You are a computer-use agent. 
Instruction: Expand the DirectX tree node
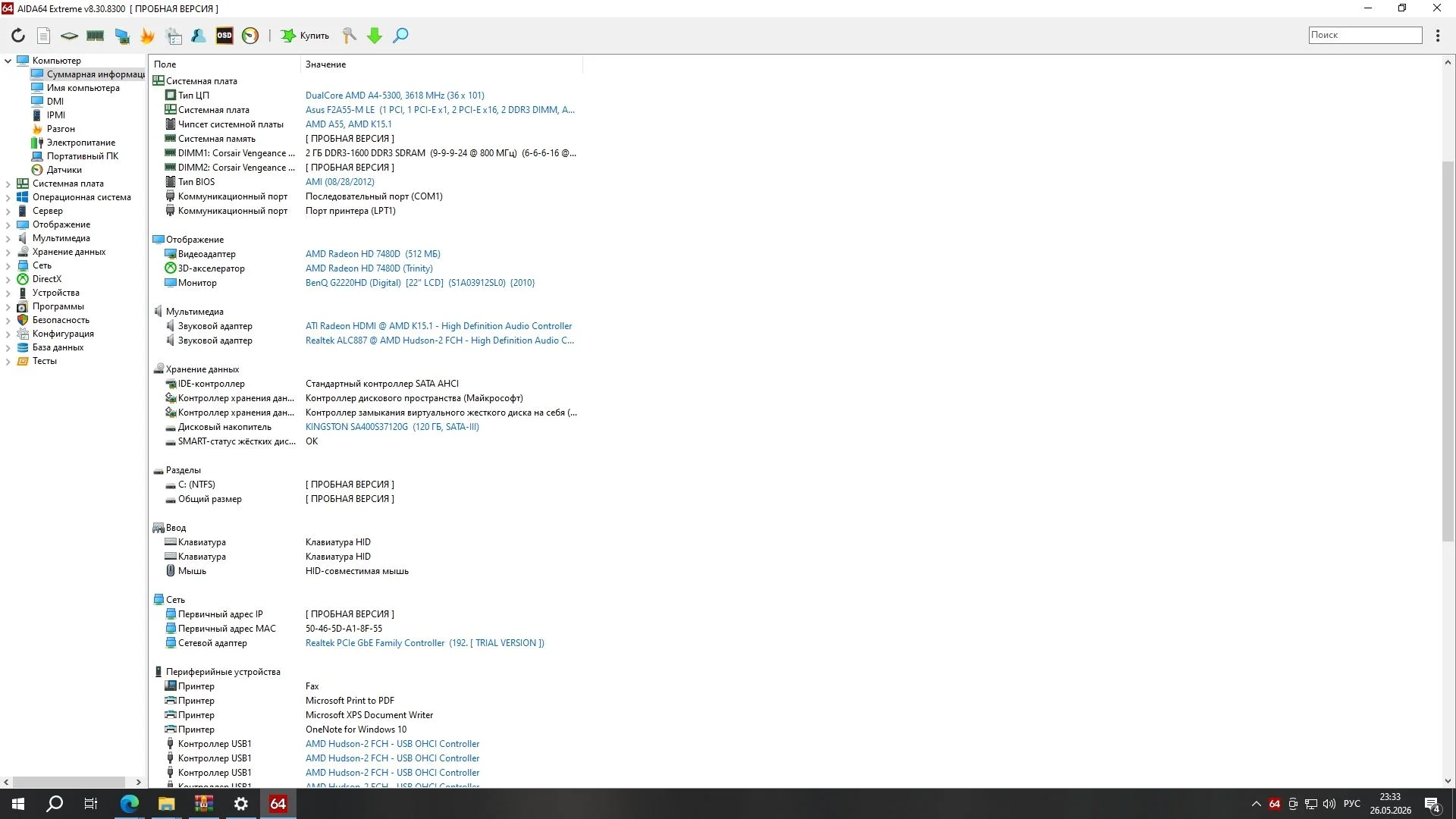(x=8, y=279)
